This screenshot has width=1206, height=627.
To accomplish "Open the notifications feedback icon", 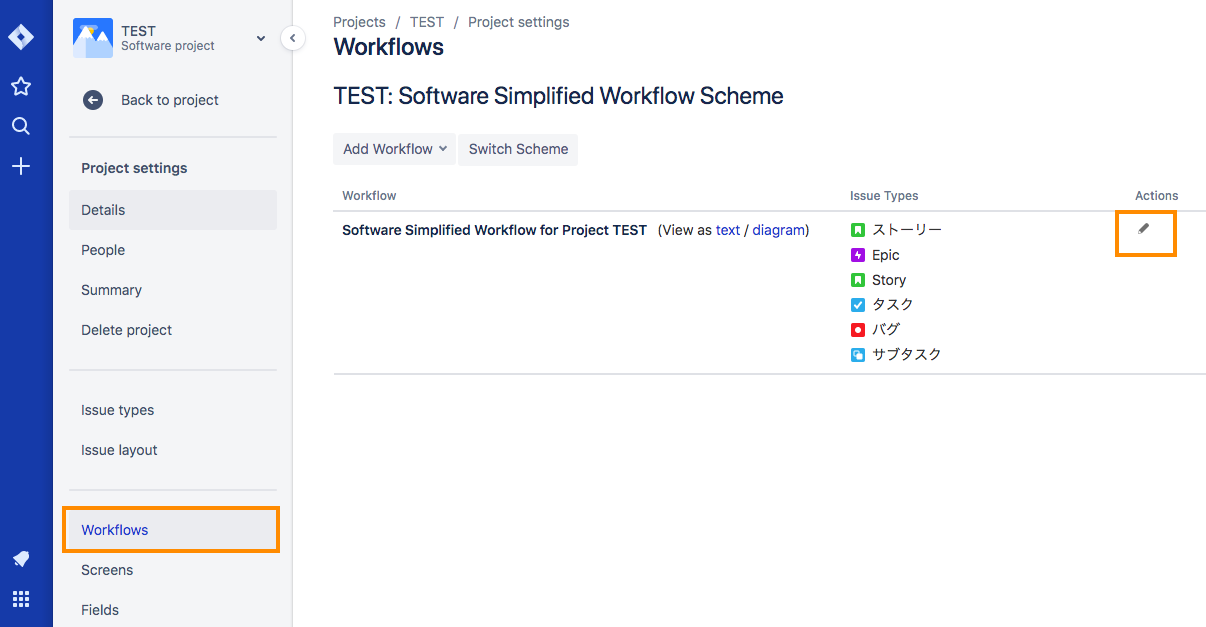I will pos(21,559).
